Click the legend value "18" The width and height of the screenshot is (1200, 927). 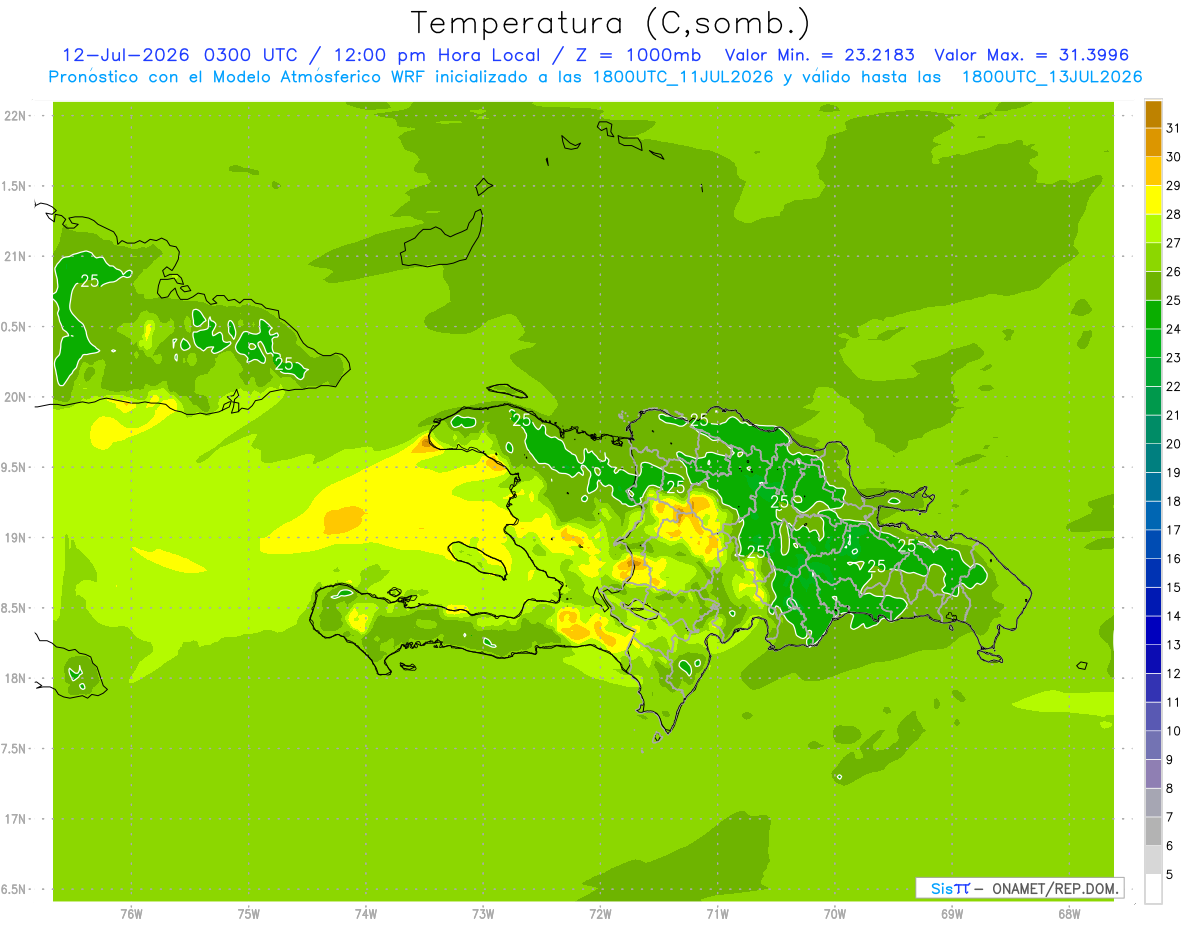[x=1174, y=501]
